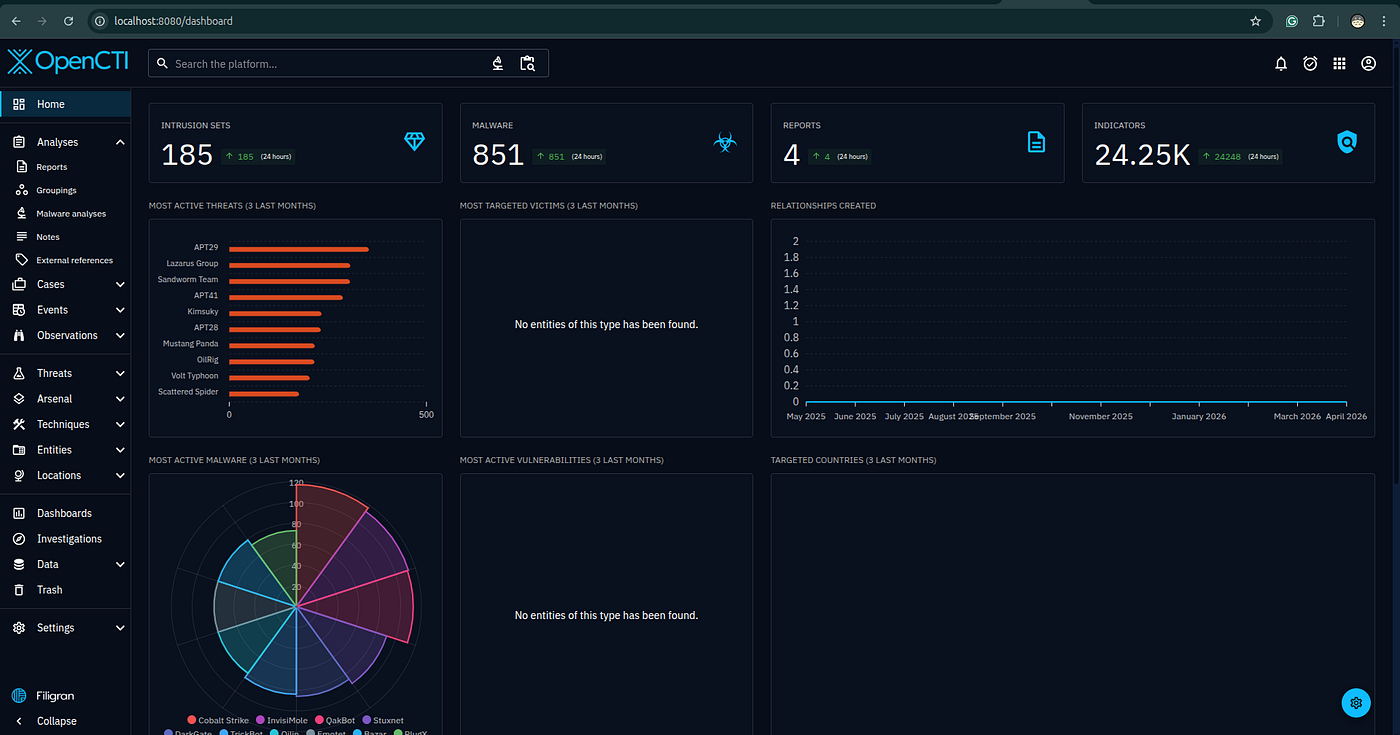Click the Lazarus Group label in threats chart
1400x735 pixels.
click(192, 263)
